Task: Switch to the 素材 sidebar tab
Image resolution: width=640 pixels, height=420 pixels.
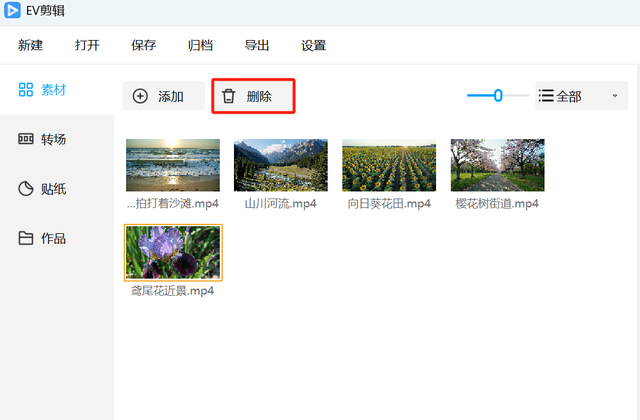Action: [x=57, y=90]
